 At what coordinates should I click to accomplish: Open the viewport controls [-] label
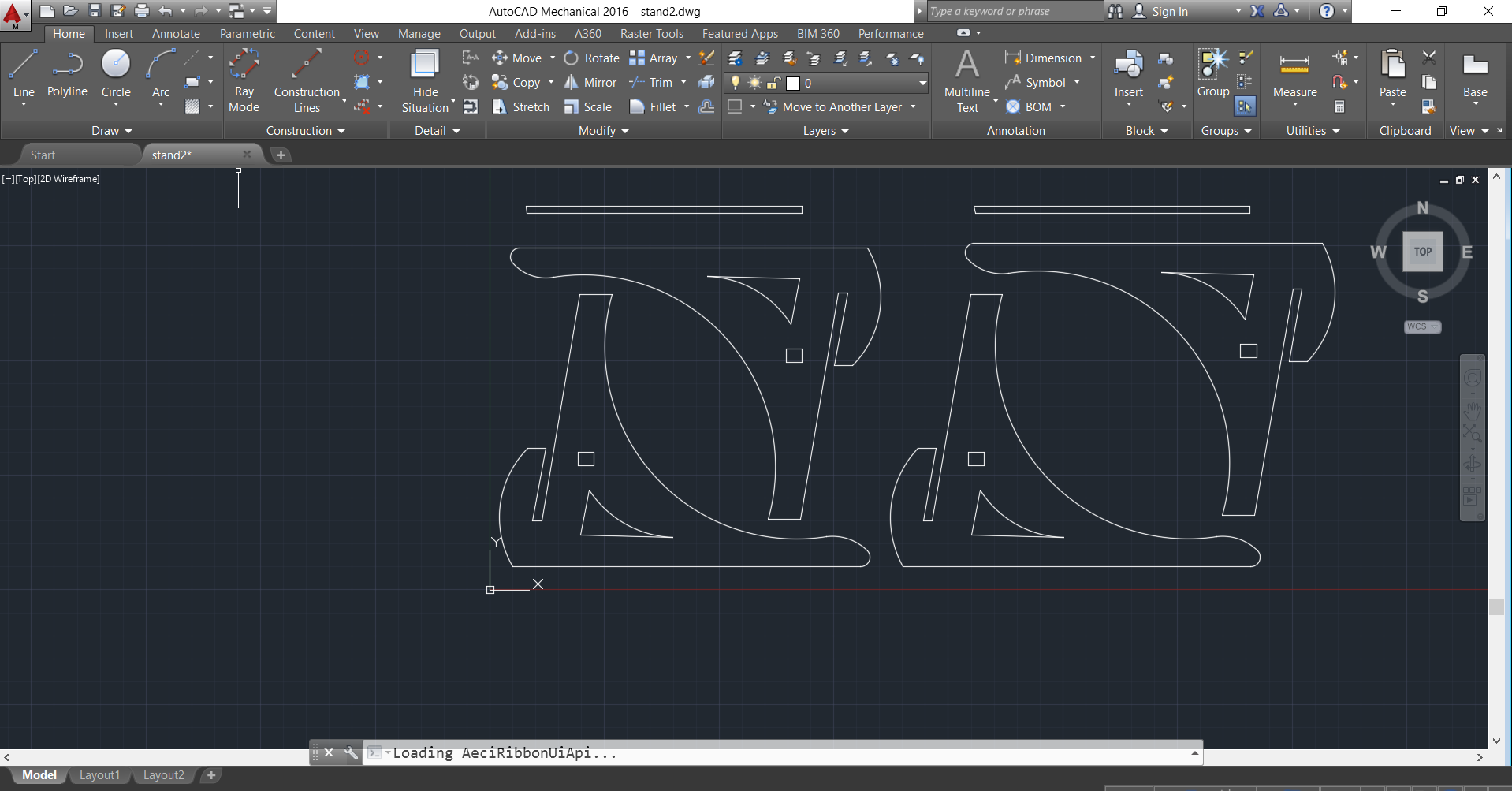(x=8, y=179)
